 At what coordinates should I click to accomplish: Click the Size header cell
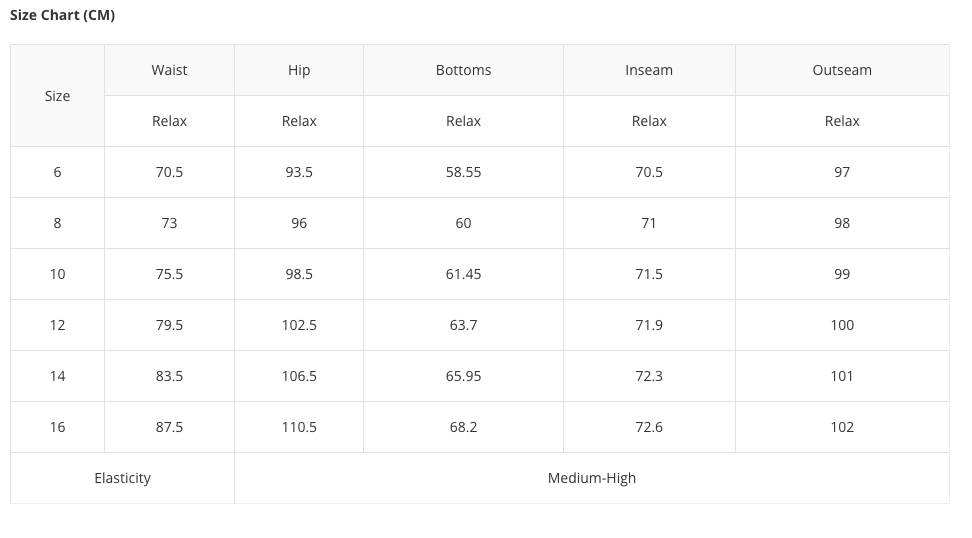[57, 96]
